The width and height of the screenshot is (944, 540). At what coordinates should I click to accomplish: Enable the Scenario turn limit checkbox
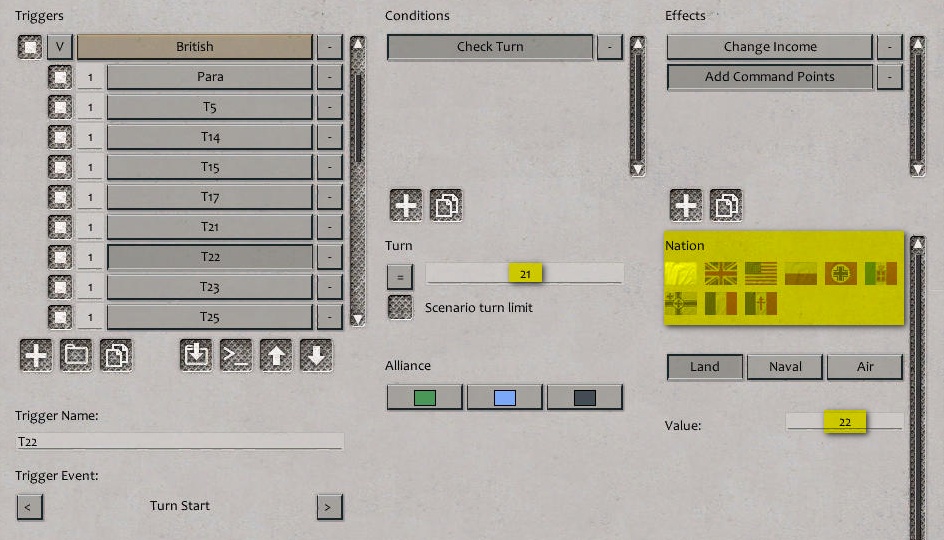click(x=400, y=307)
